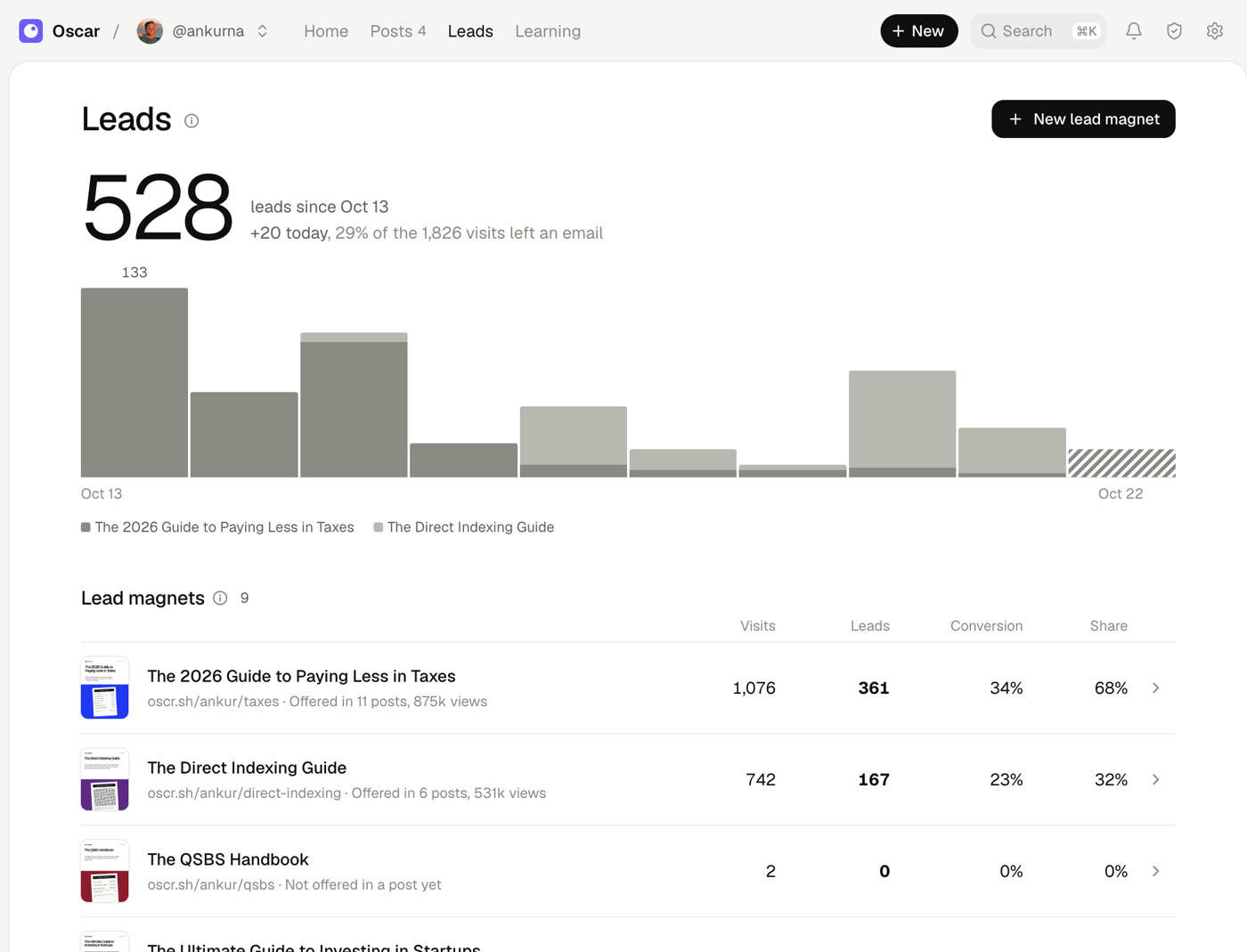Select the Leads tab
This screenshot has width=1247, height=952.
470,31
